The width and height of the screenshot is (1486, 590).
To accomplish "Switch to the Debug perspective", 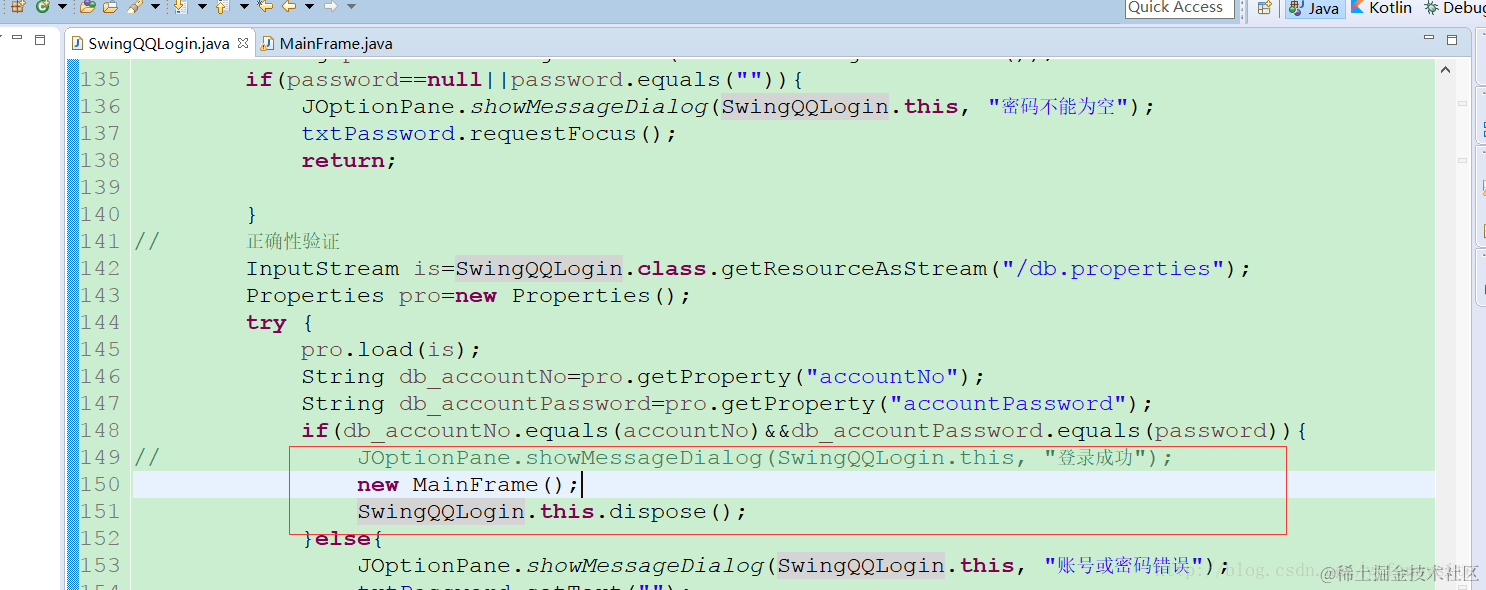I will click(x=1455, y=7).
